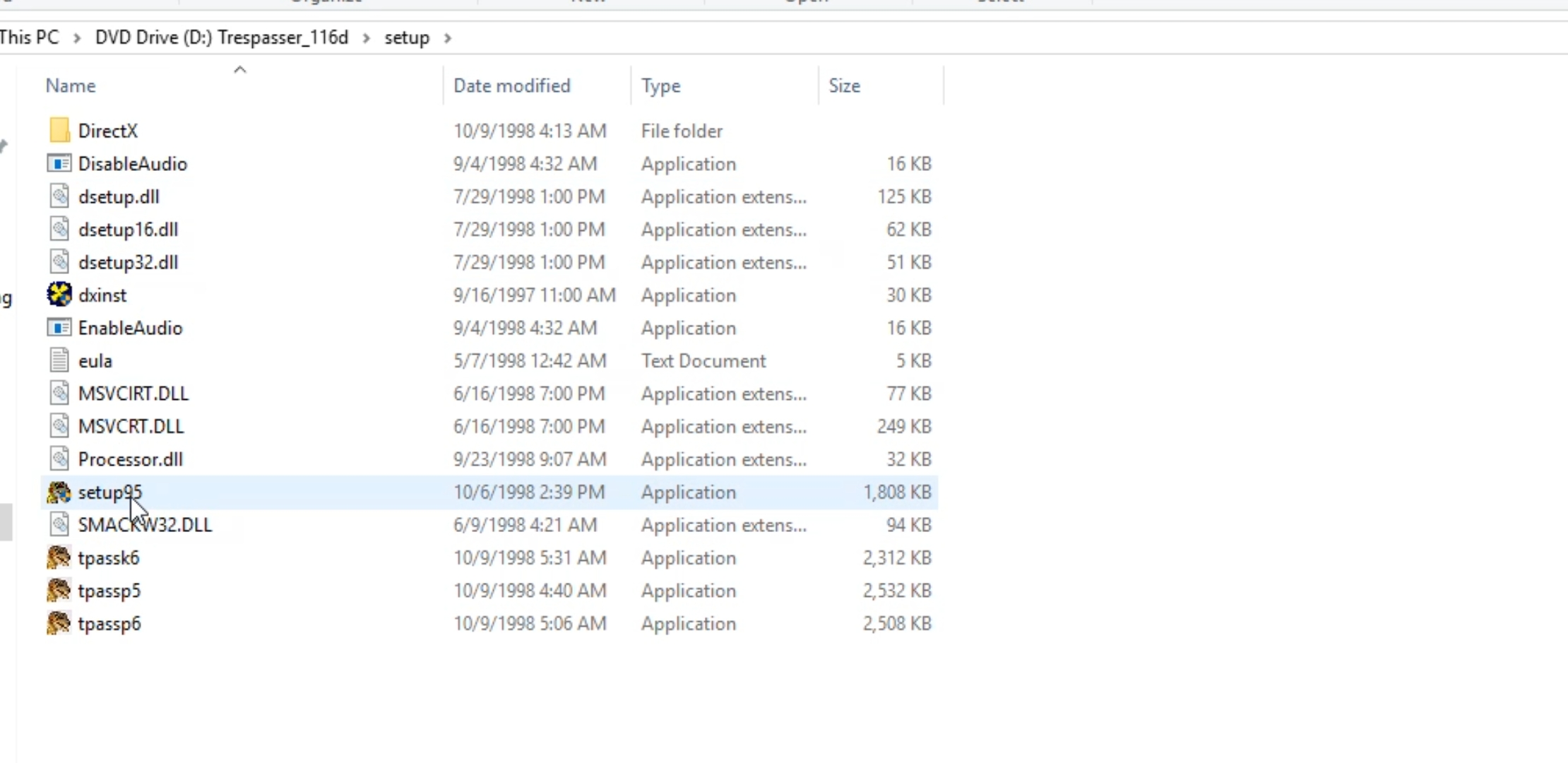This screenshot has width=1568, height=763.
Task: Click the dxinst installer icon
Action: [x=59, y=295]
